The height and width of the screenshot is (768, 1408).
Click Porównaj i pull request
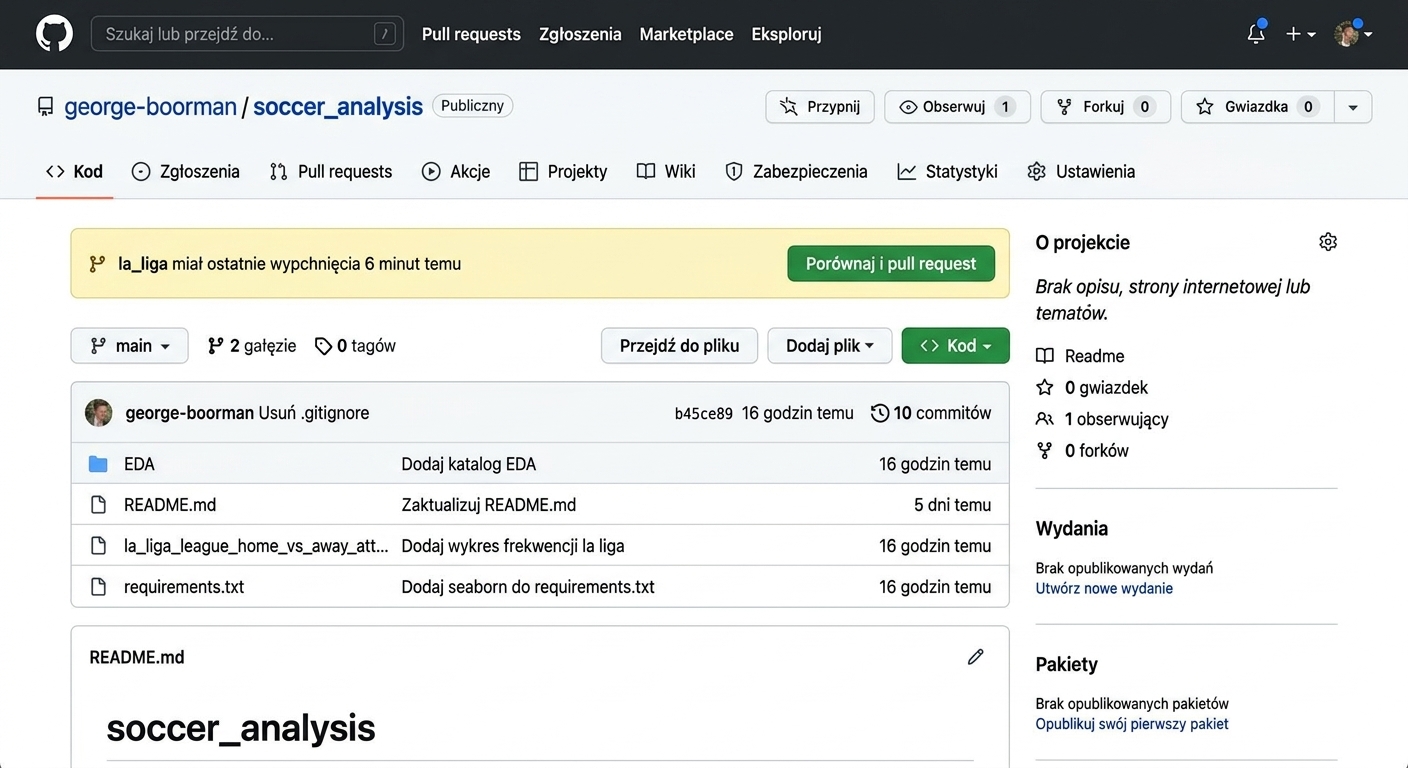[891, 264]
